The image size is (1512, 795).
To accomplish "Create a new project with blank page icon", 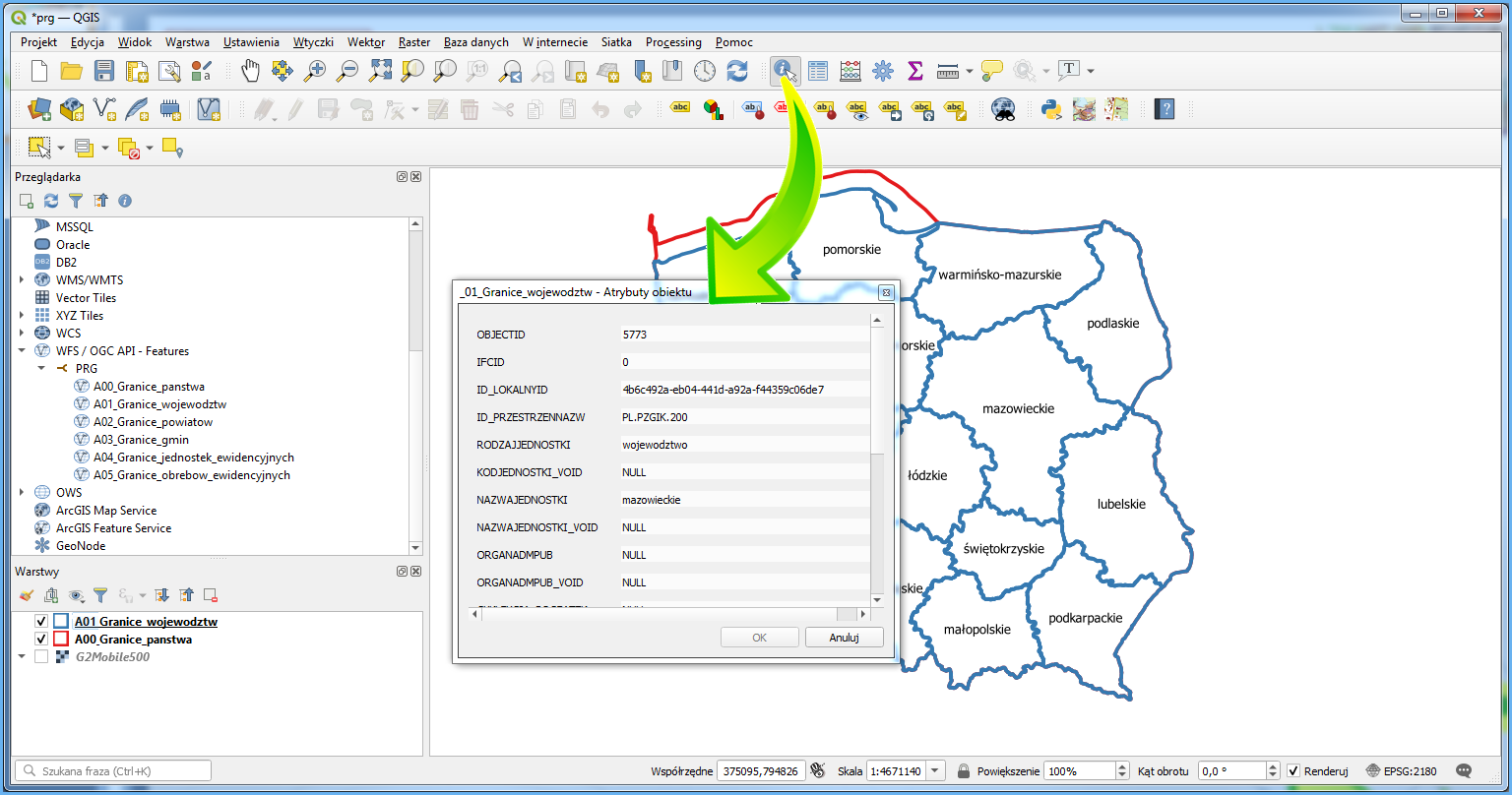I will [x=39, y=71].
